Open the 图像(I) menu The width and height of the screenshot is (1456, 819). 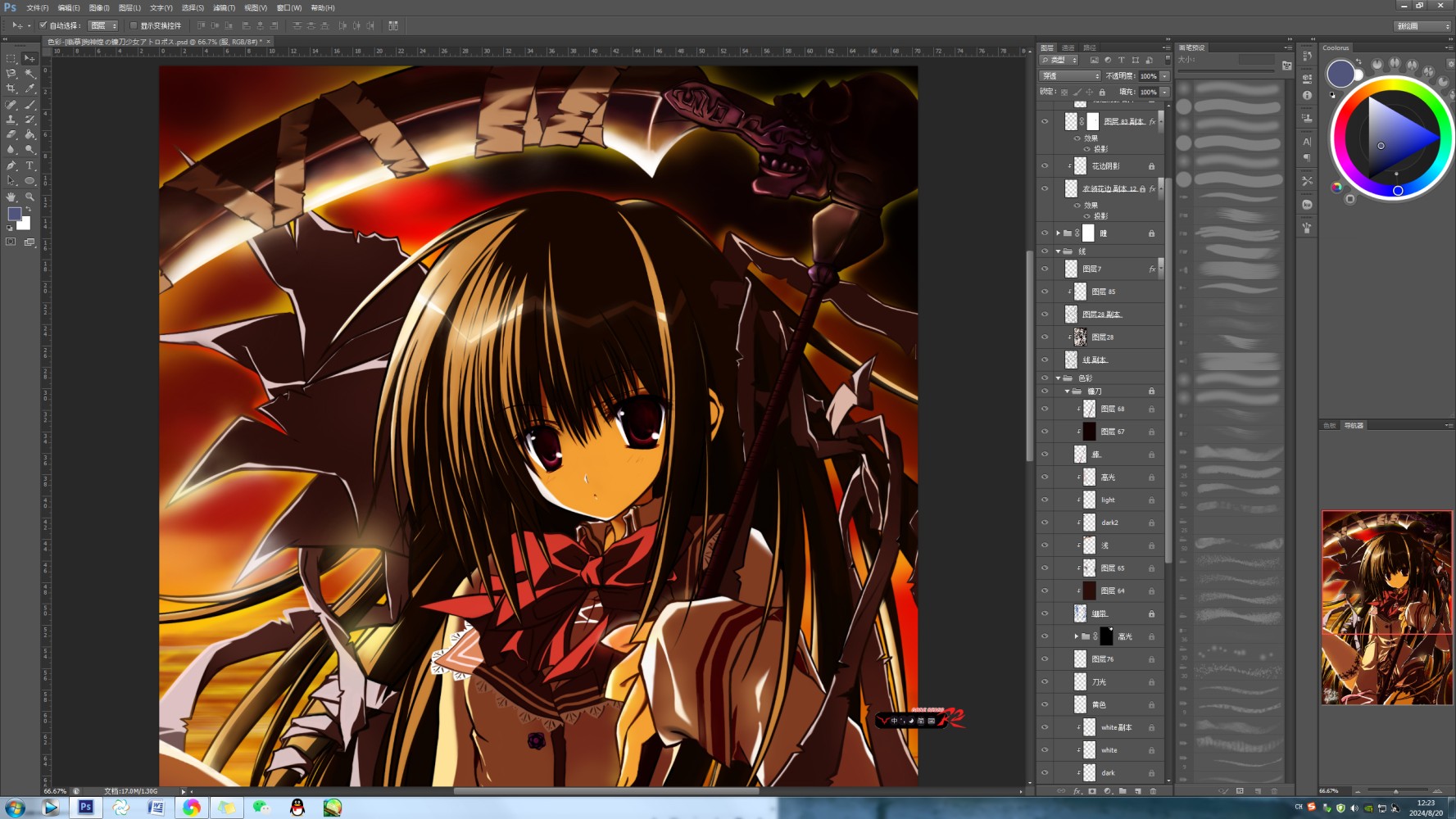pyautogui.click(x=99, y=7)
